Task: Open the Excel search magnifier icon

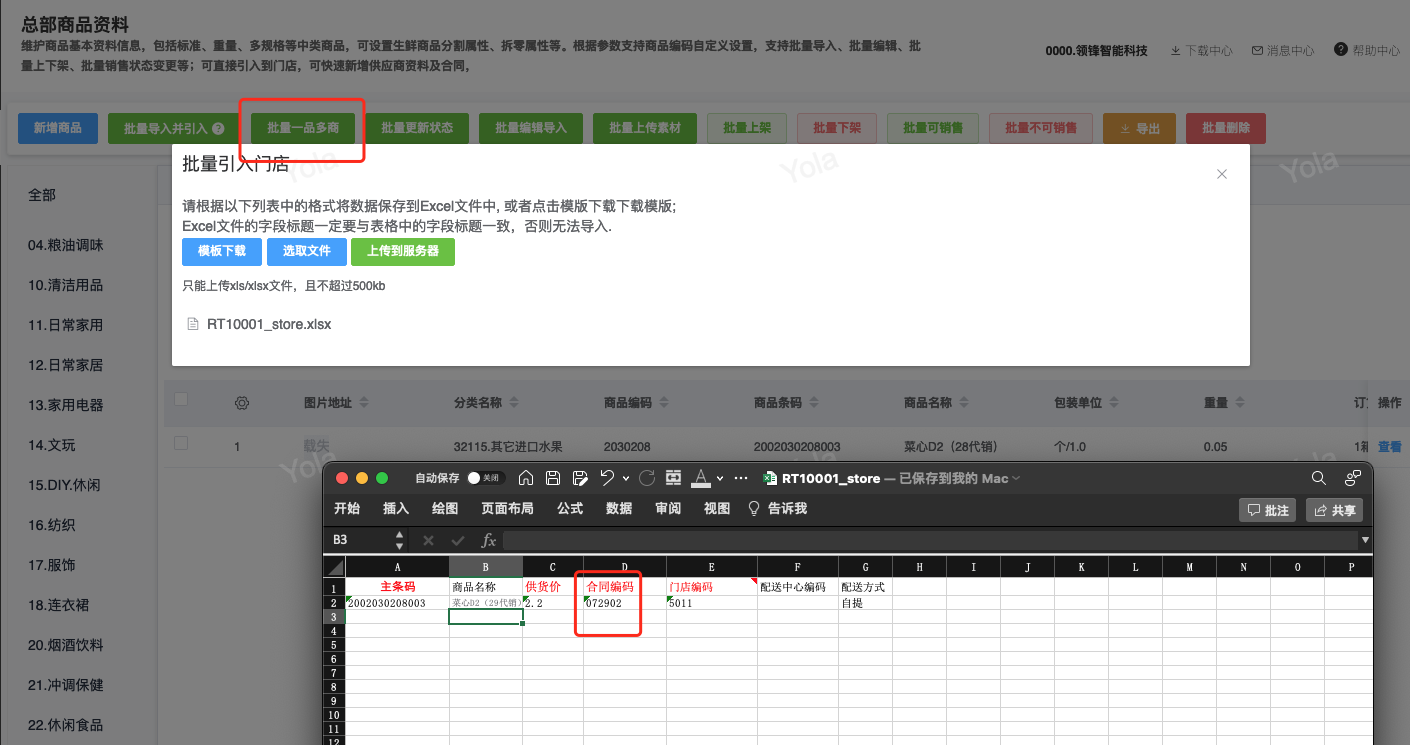Action: tap(1319, 478)
